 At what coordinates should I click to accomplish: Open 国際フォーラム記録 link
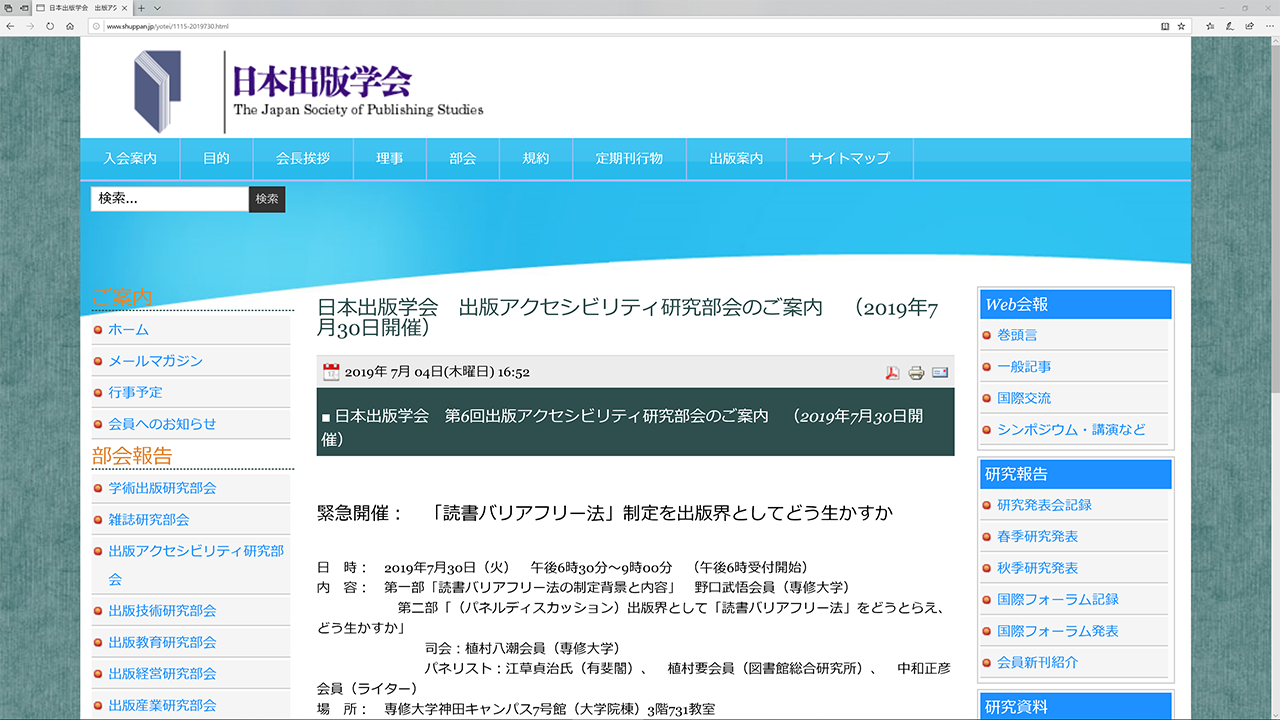[x=1058, y=600]
